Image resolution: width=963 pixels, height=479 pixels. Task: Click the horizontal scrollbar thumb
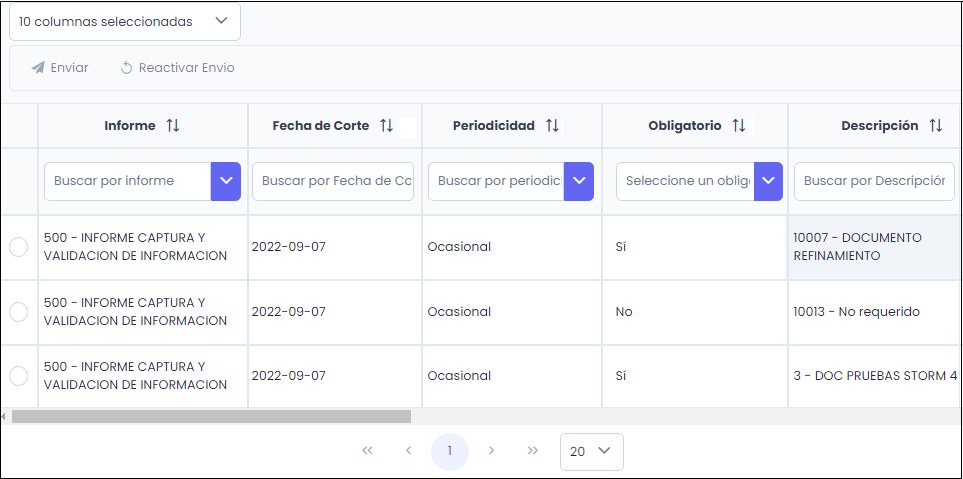(x=210, y=416)
